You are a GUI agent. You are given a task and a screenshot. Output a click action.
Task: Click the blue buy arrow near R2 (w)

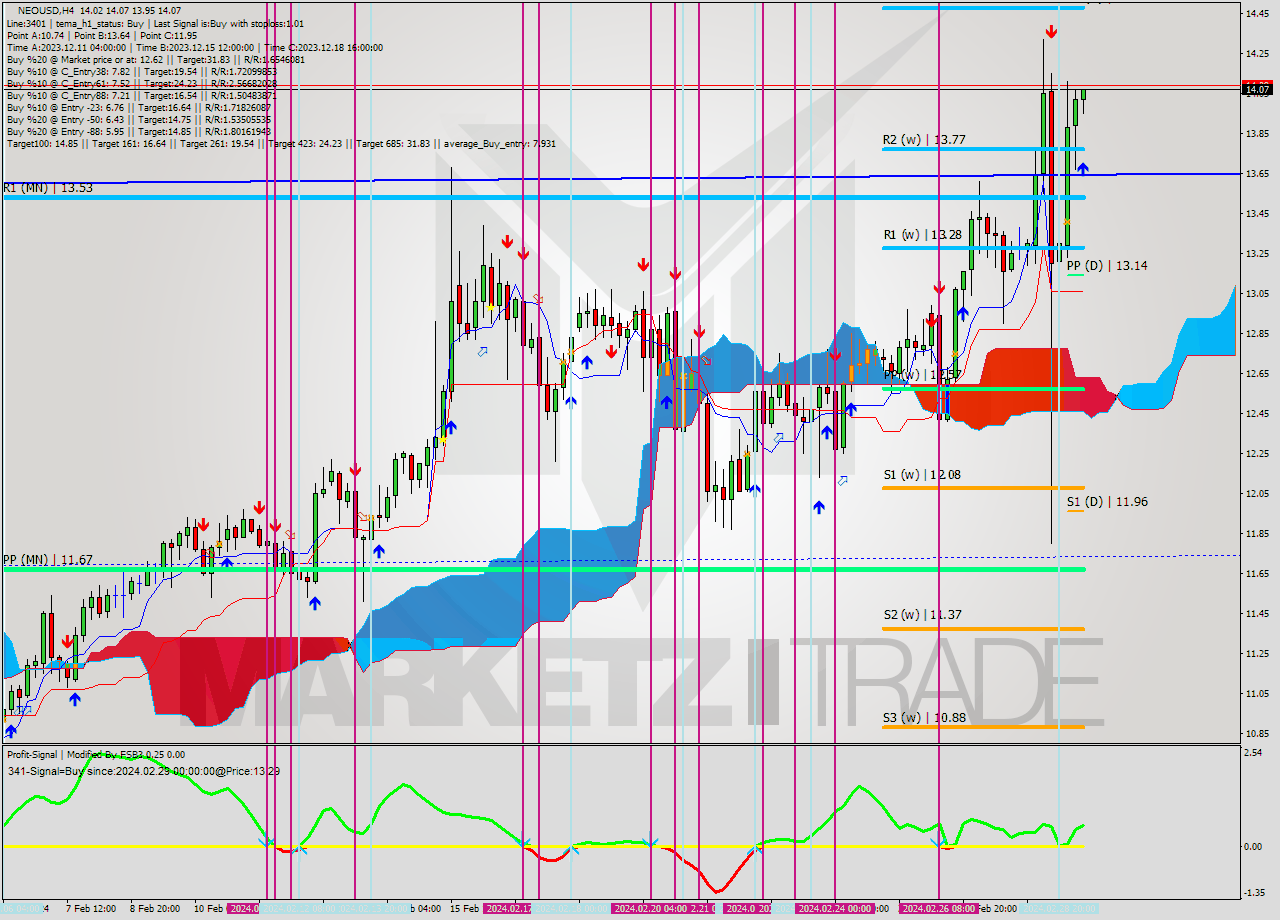[1082, 169]
